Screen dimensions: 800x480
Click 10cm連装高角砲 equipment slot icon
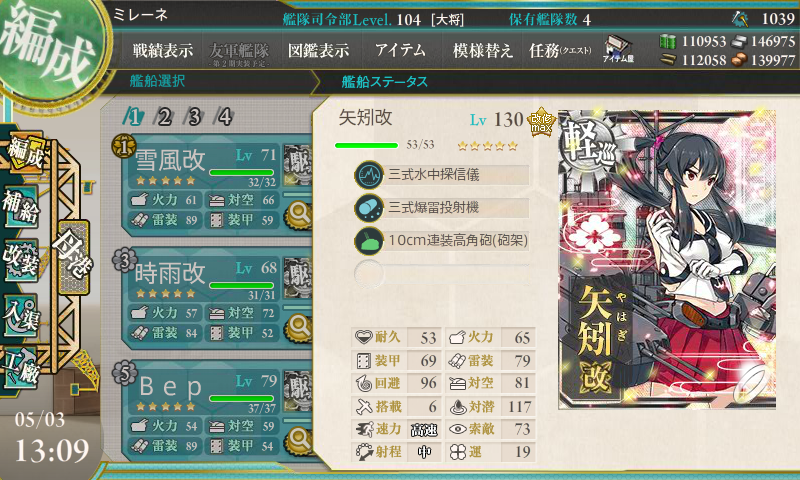coord(369,240)
